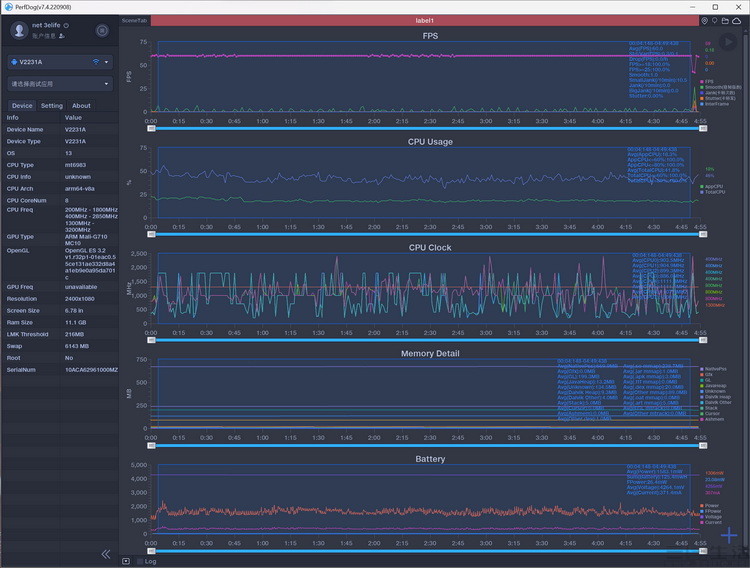The height and width of the screenshot is (568, 750).
Task: Toggle Current series in battery legend
Action: coord(711,523)
